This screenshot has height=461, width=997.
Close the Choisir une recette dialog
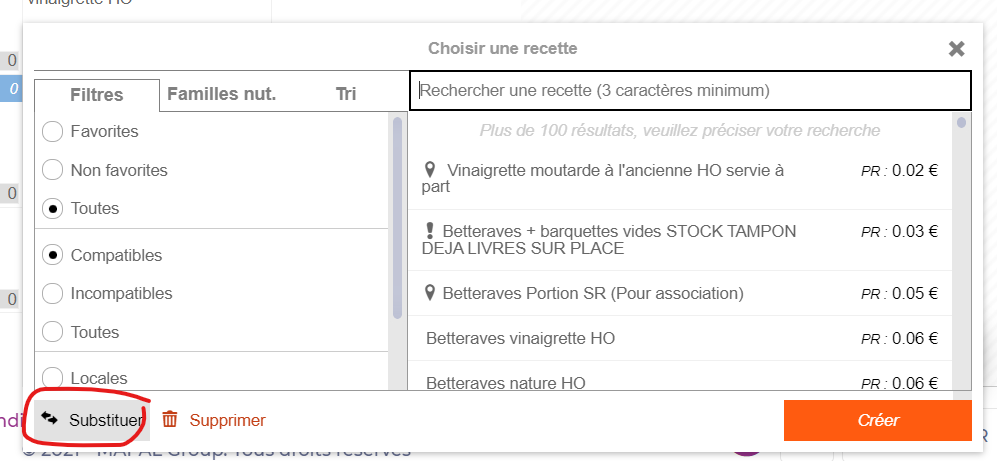(957, 48)
